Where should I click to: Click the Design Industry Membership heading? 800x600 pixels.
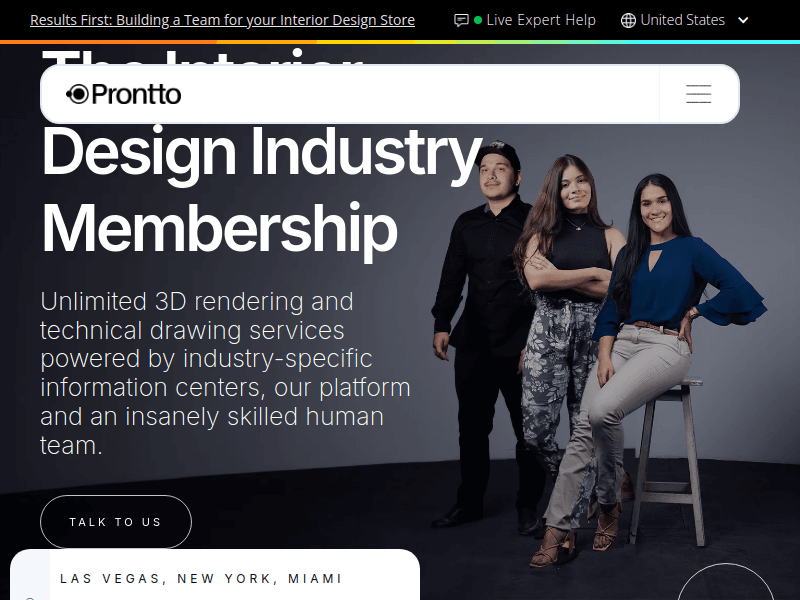(261, 189)
